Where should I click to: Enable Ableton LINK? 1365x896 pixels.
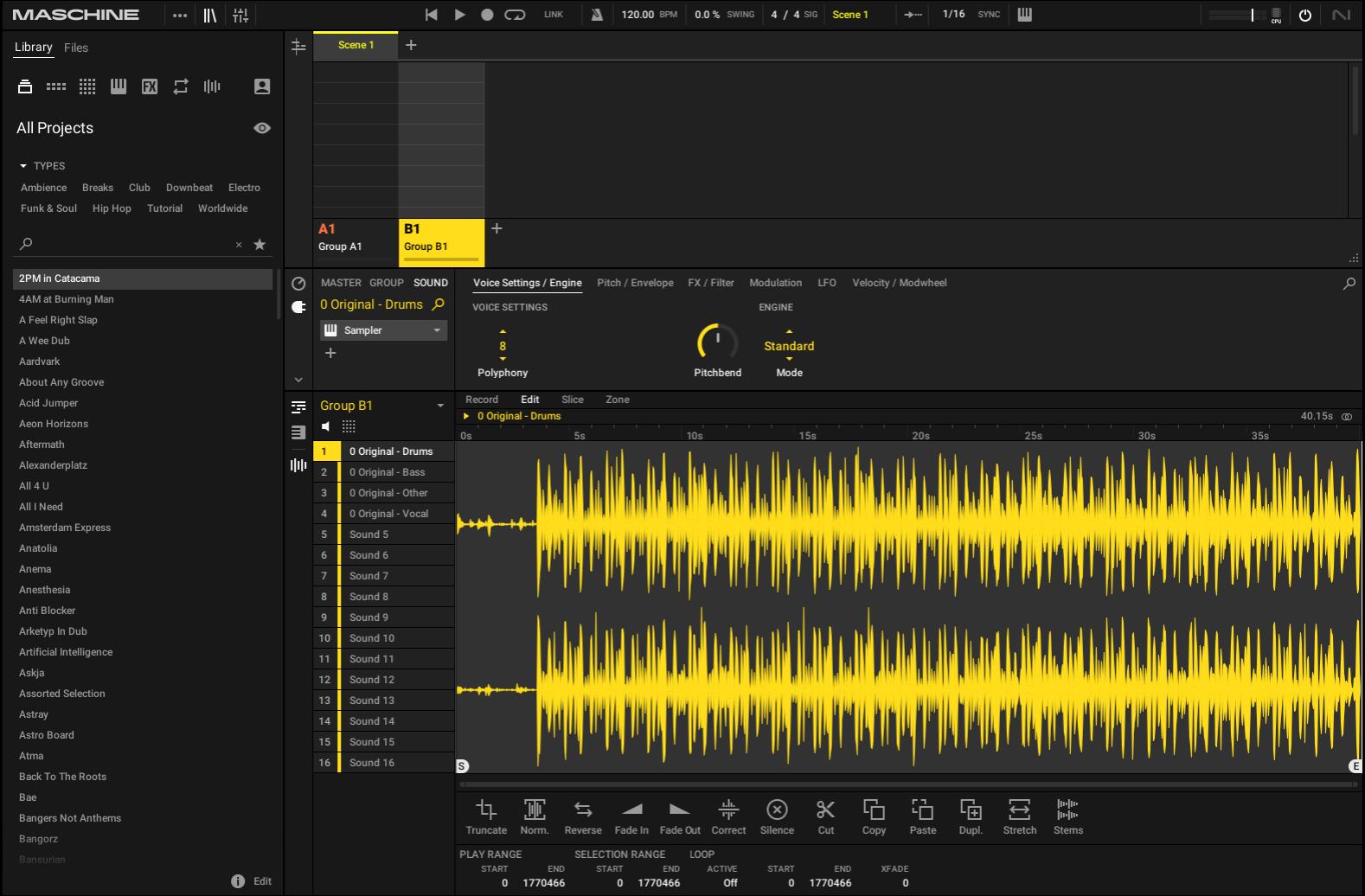(554, 15)
